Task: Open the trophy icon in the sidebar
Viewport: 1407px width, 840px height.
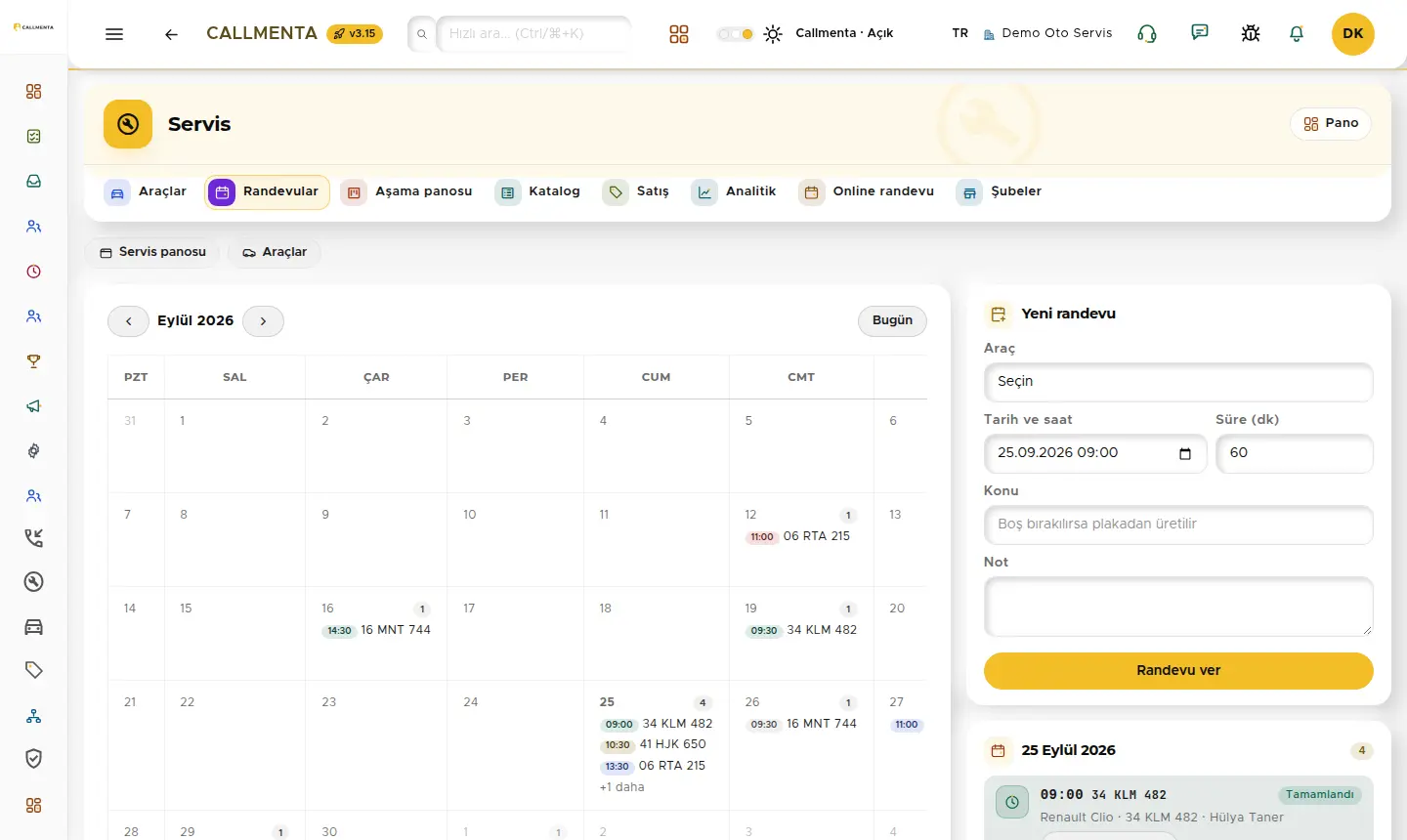Action: pyautogui.click(x=34, y=361)
